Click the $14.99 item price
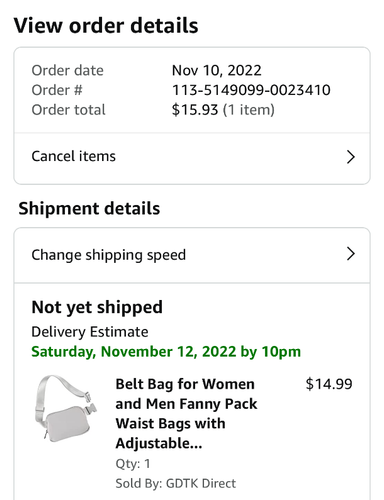 (329, 384)
